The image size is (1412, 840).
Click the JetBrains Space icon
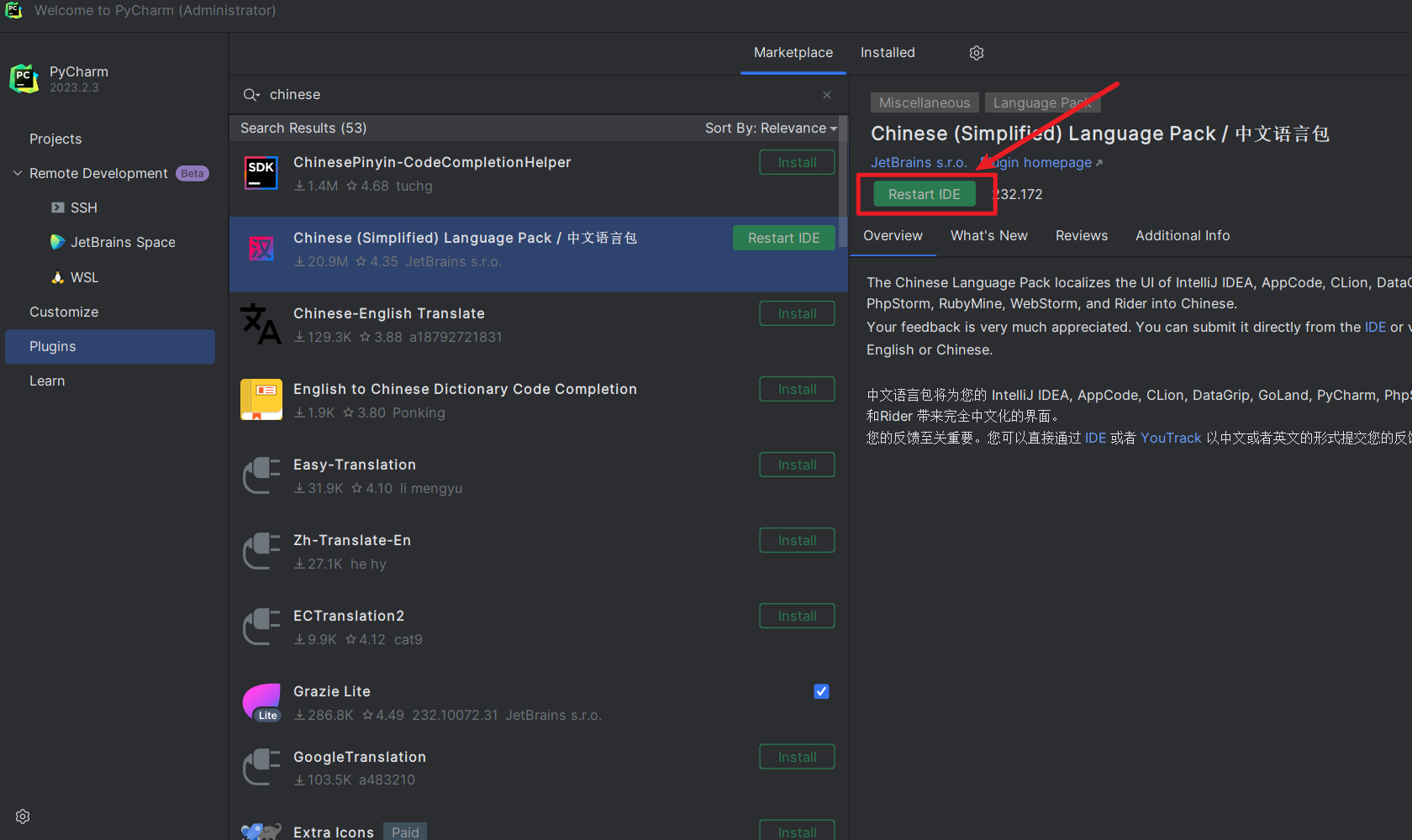click(x=57, y=242)
